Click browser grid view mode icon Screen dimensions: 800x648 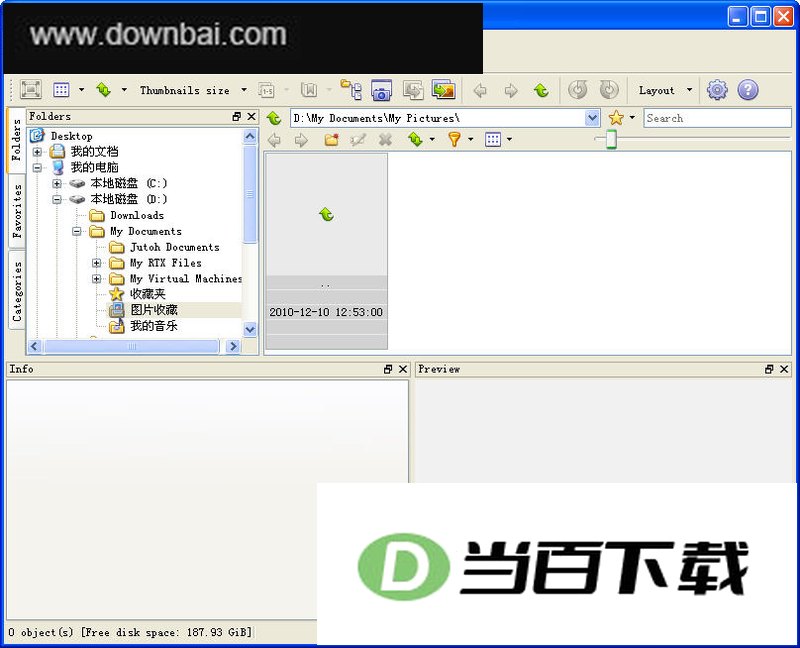493,139
